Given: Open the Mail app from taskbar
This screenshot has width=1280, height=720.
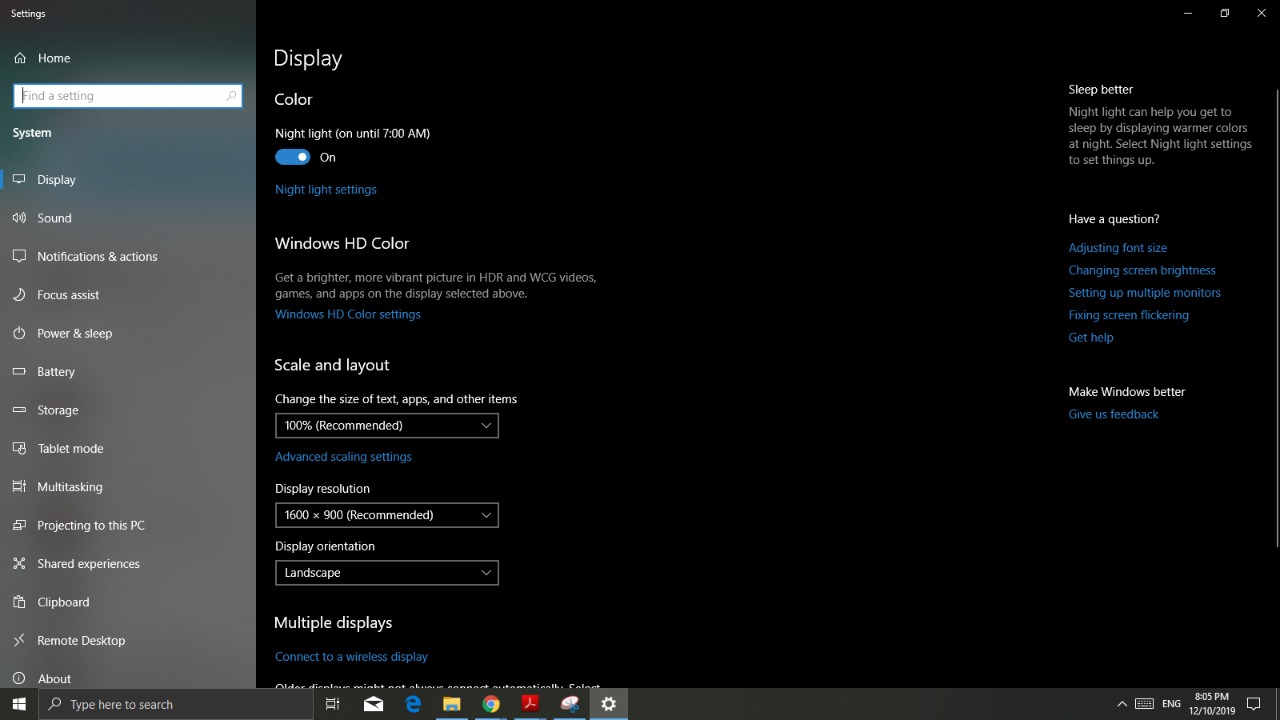Looking at the screenshot, I should pyautogui.click(x=373, y=704).
